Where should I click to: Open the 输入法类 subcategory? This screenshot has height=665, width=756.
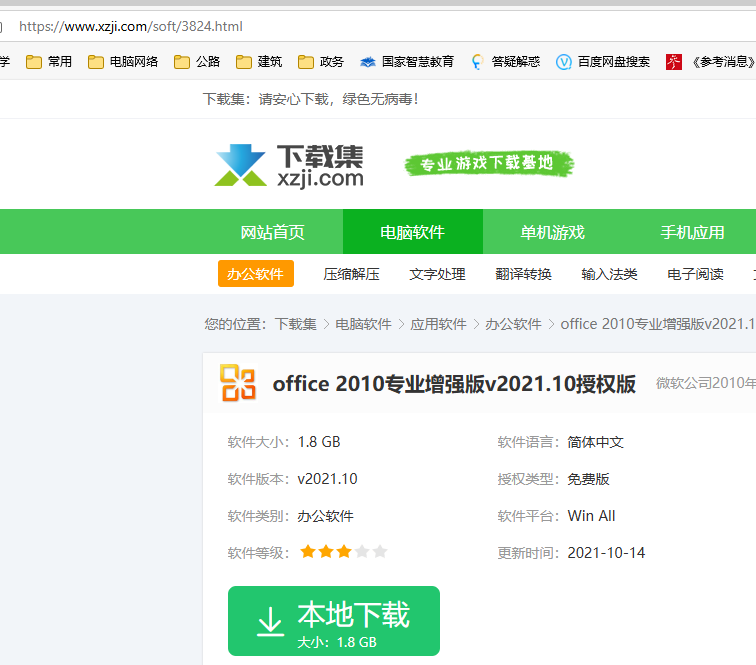[609, 274]
